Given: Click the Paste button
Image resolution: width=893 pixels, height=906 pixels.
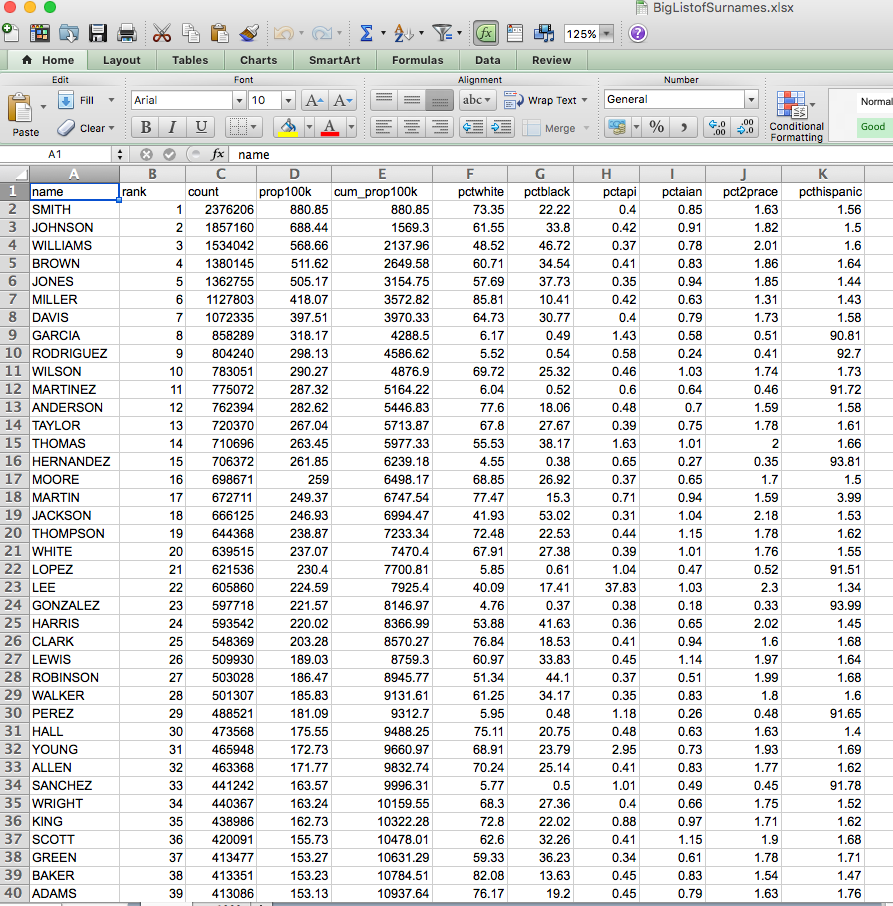Looking at the screenshot, I should click(23, 114).
